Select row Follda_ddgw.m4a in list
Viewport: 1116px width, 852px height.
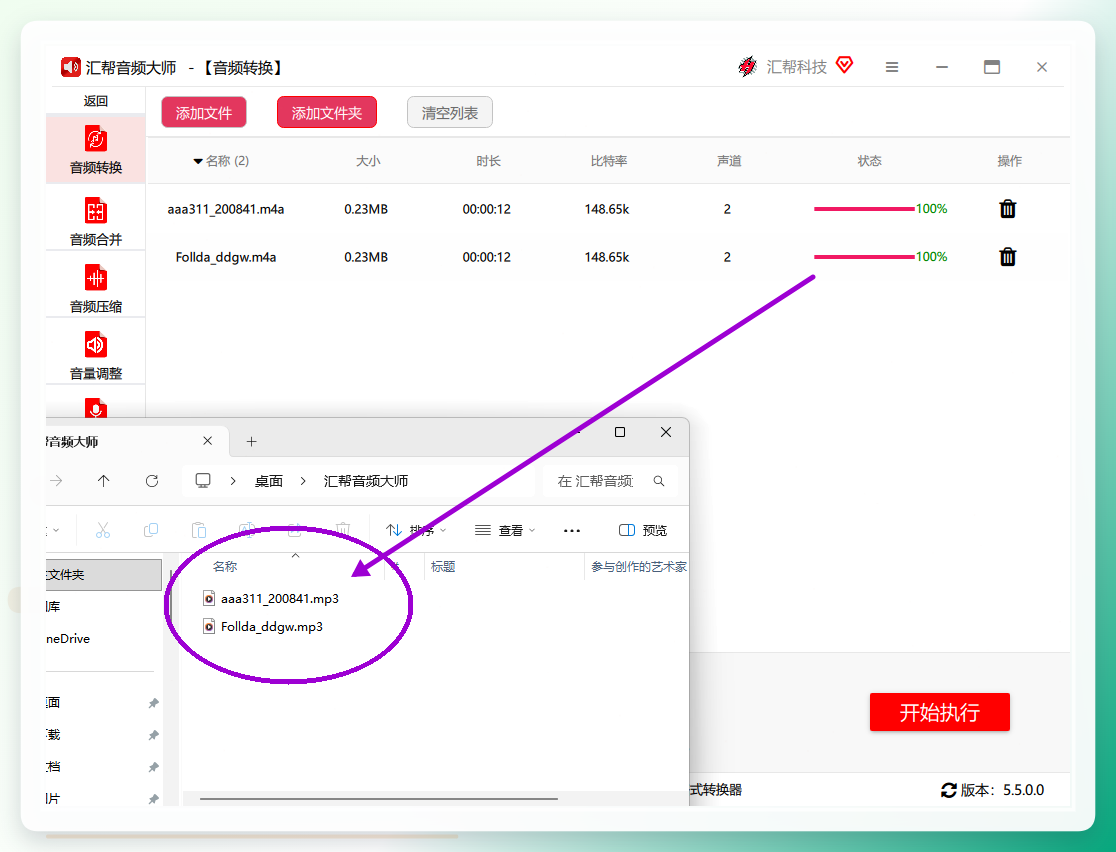tap(609, 256)
